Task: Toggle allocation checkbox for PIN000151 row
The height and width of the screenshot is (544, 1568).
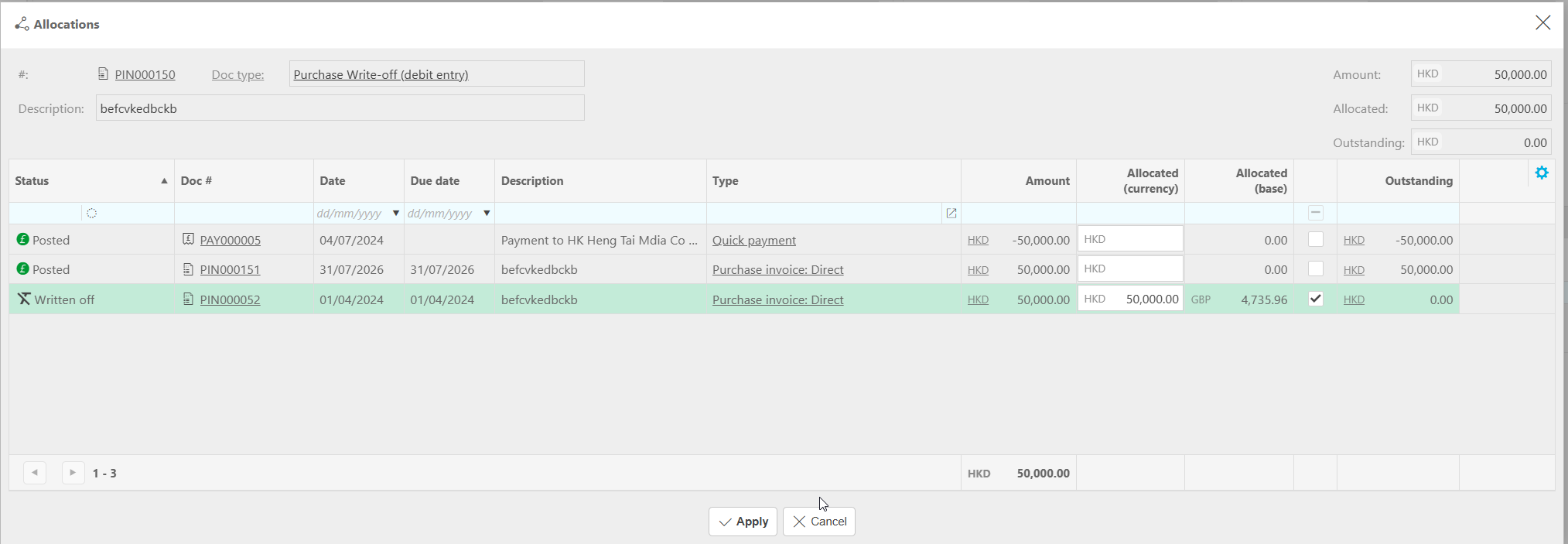Action: click(1315, 269)
